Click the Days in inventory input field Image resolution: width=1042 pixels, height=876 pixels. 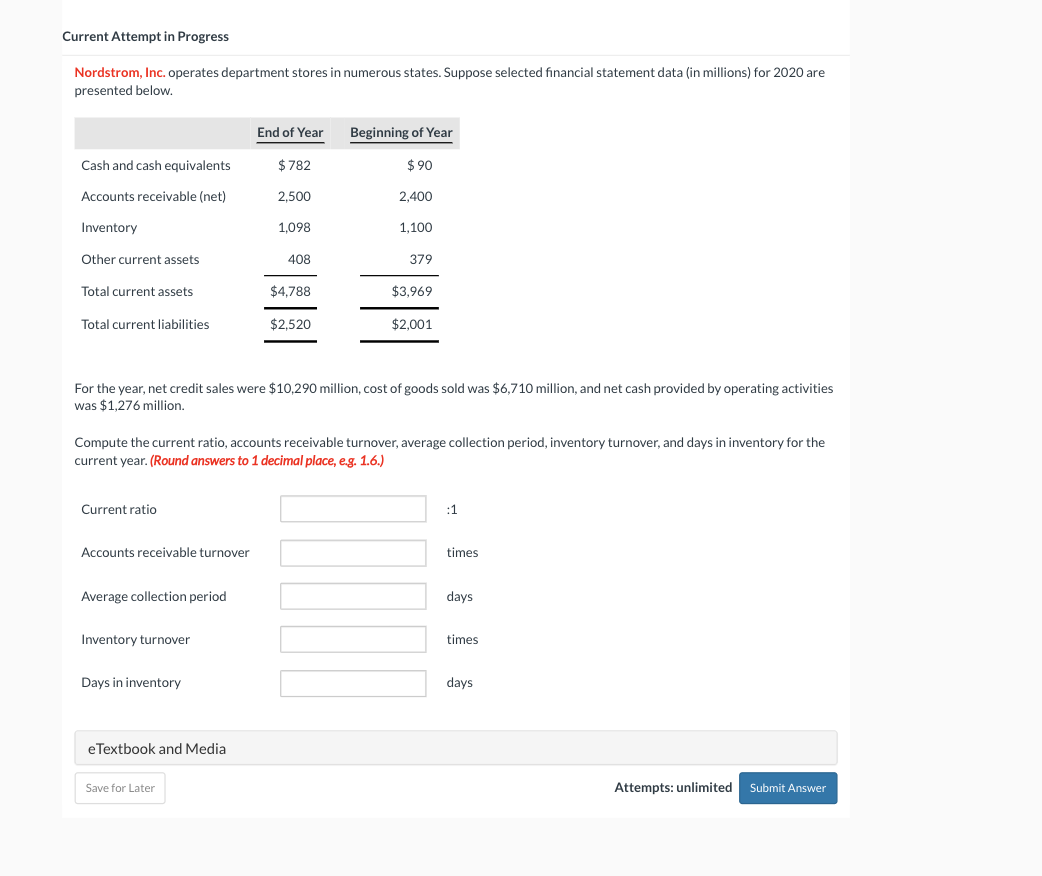click(x=352, y=683)
